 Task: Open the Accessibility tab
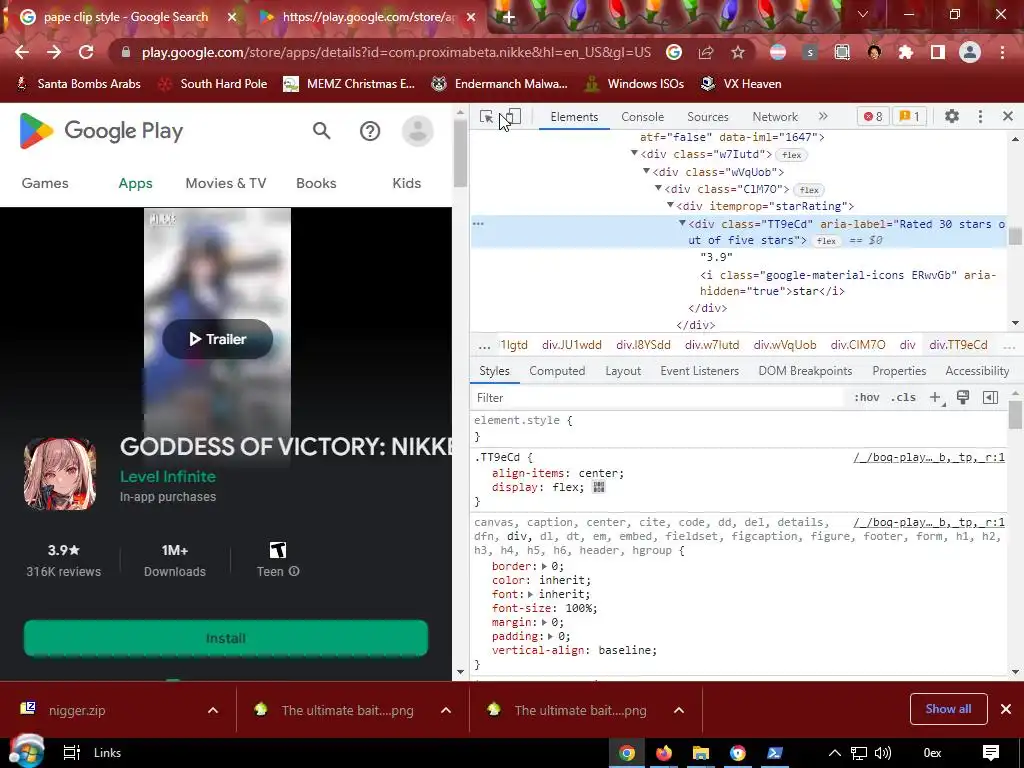[x=977, y=371]
